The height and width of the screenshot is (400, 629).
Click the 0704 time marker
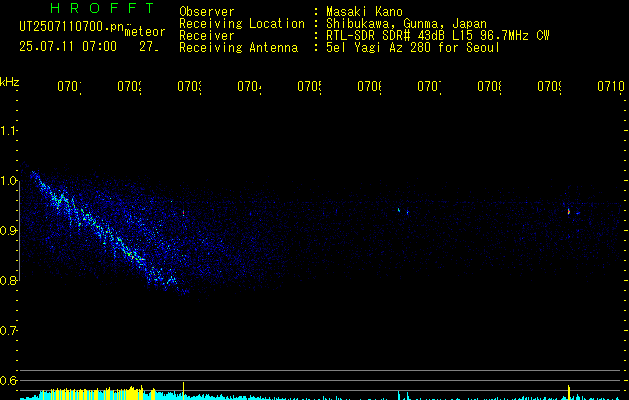[x=249, y=86]
